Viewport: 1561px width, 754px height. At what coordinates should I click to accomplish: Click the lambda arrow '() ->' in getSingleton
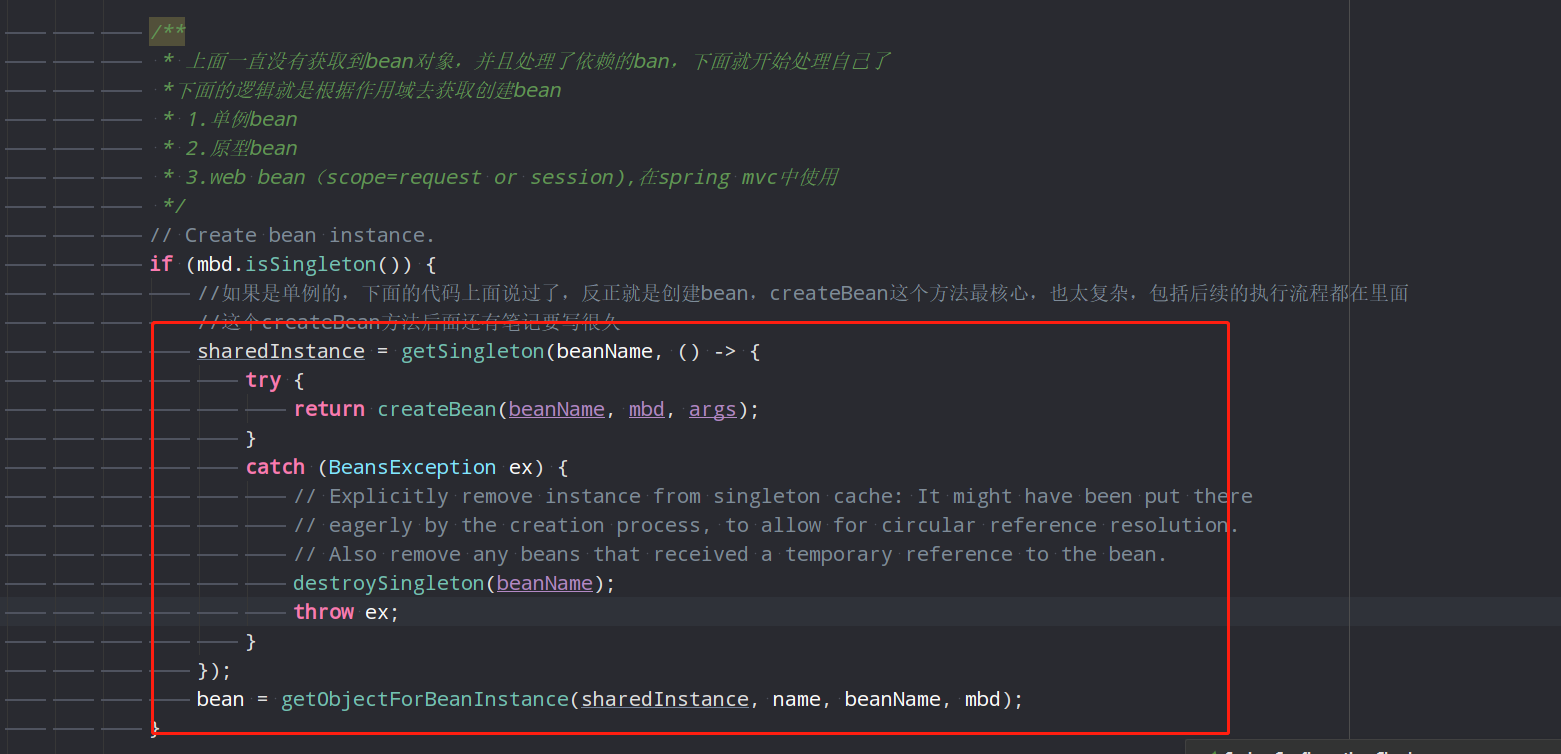click(707, 352)
